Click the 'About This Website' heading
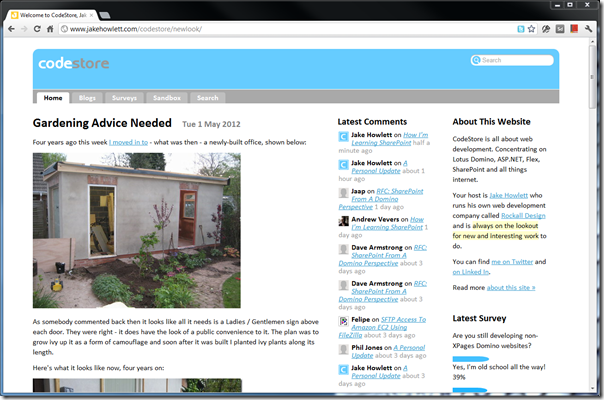The width and height of the screenshot is (604, 400). pos(492,122)
